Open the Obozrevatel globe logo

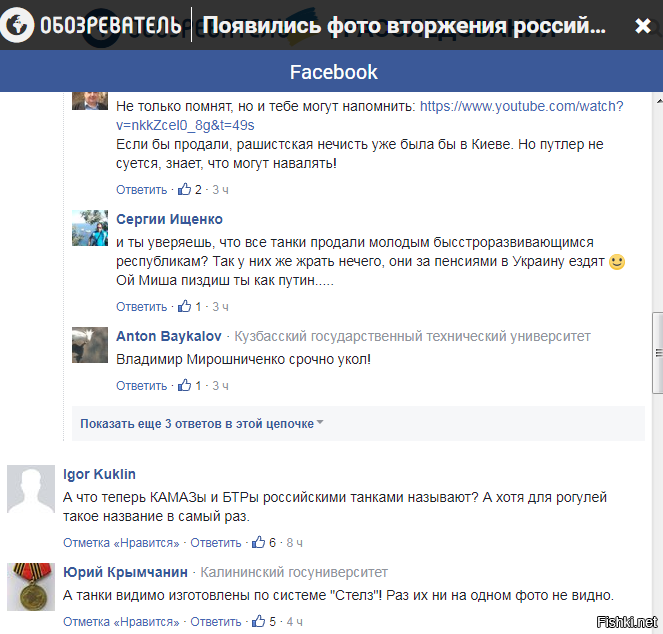click(x=16, y=25)
